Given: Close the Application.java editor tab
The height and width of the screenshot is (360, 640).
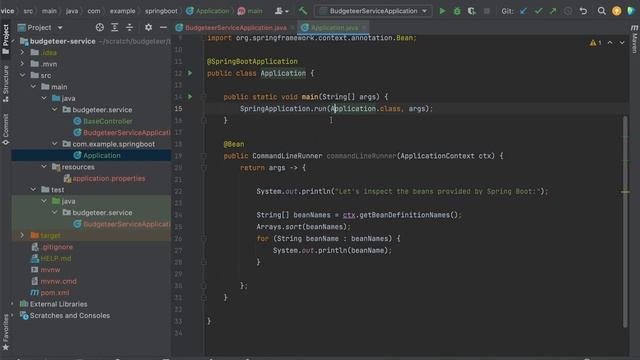Looking at the screenshot, I should tap(364, 28).
